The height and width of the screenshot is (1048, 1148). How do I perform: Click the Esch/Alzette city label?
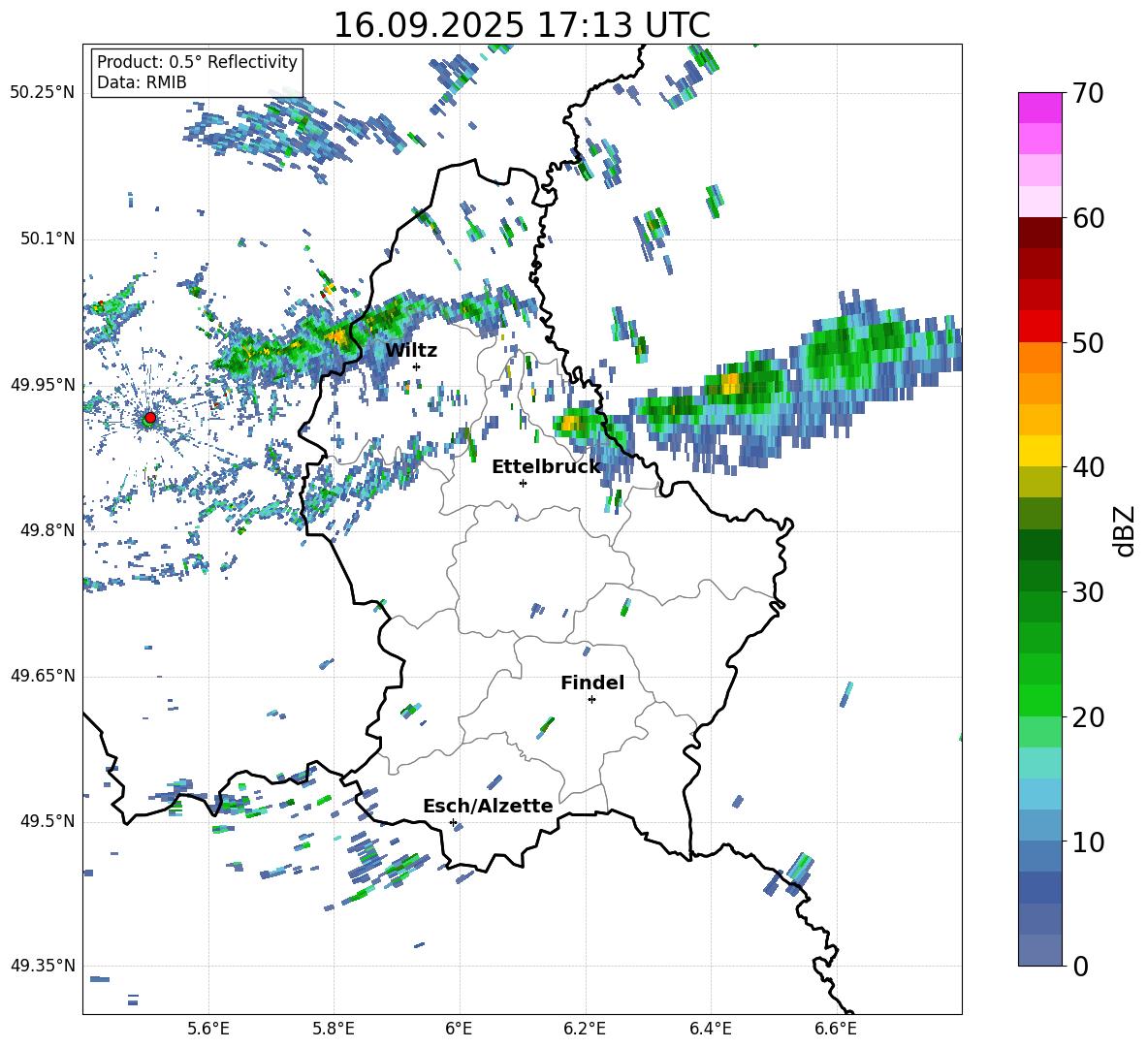click(488, 806)
